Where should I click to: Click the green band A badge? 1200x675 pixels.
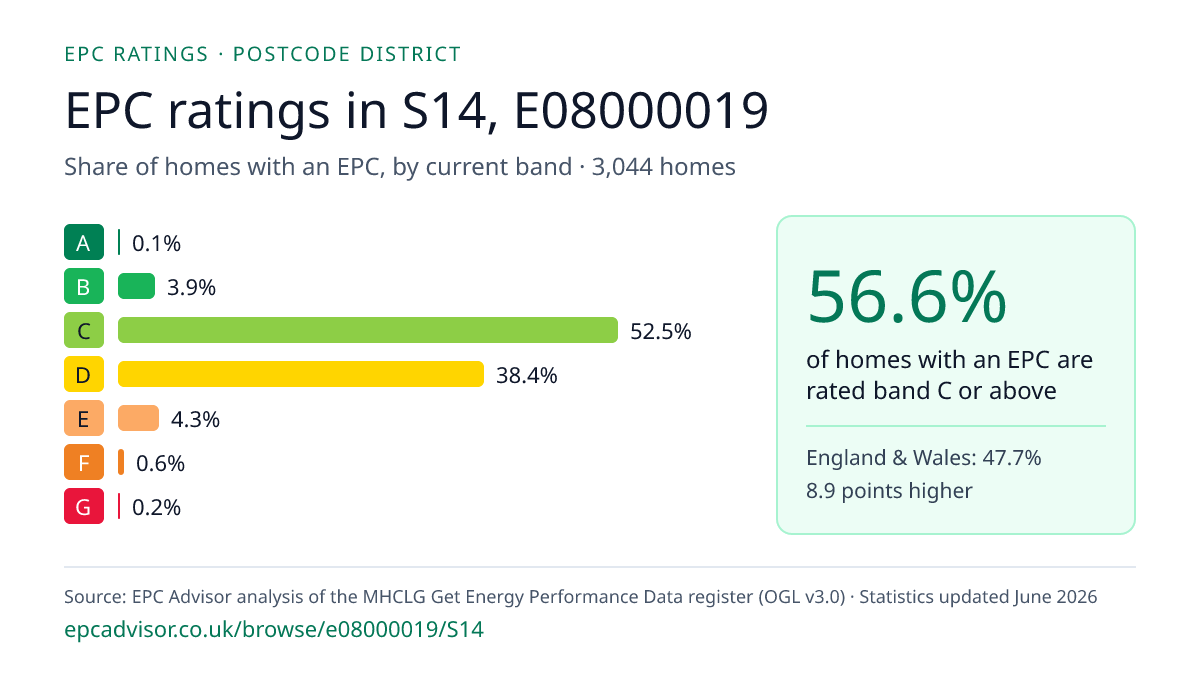84,243
